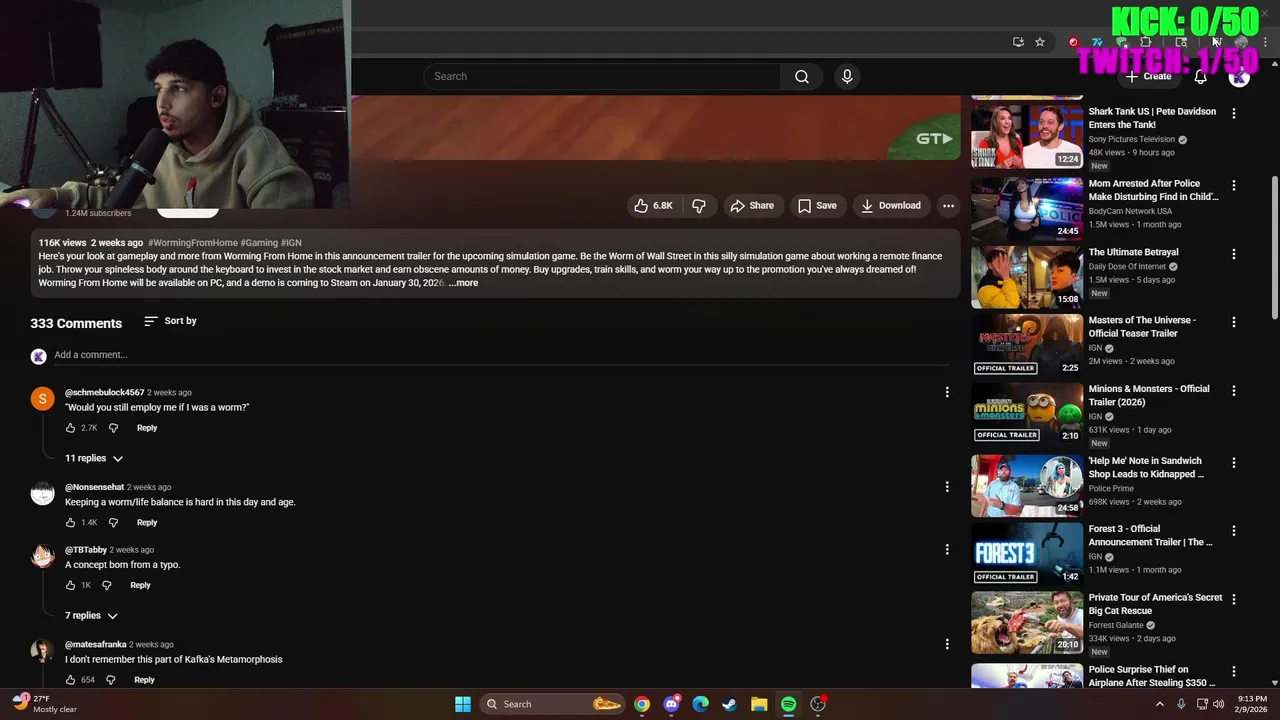The image size is (1280, 720).
Task: Click the #IGN hashtag link
Action: [291, 243]
